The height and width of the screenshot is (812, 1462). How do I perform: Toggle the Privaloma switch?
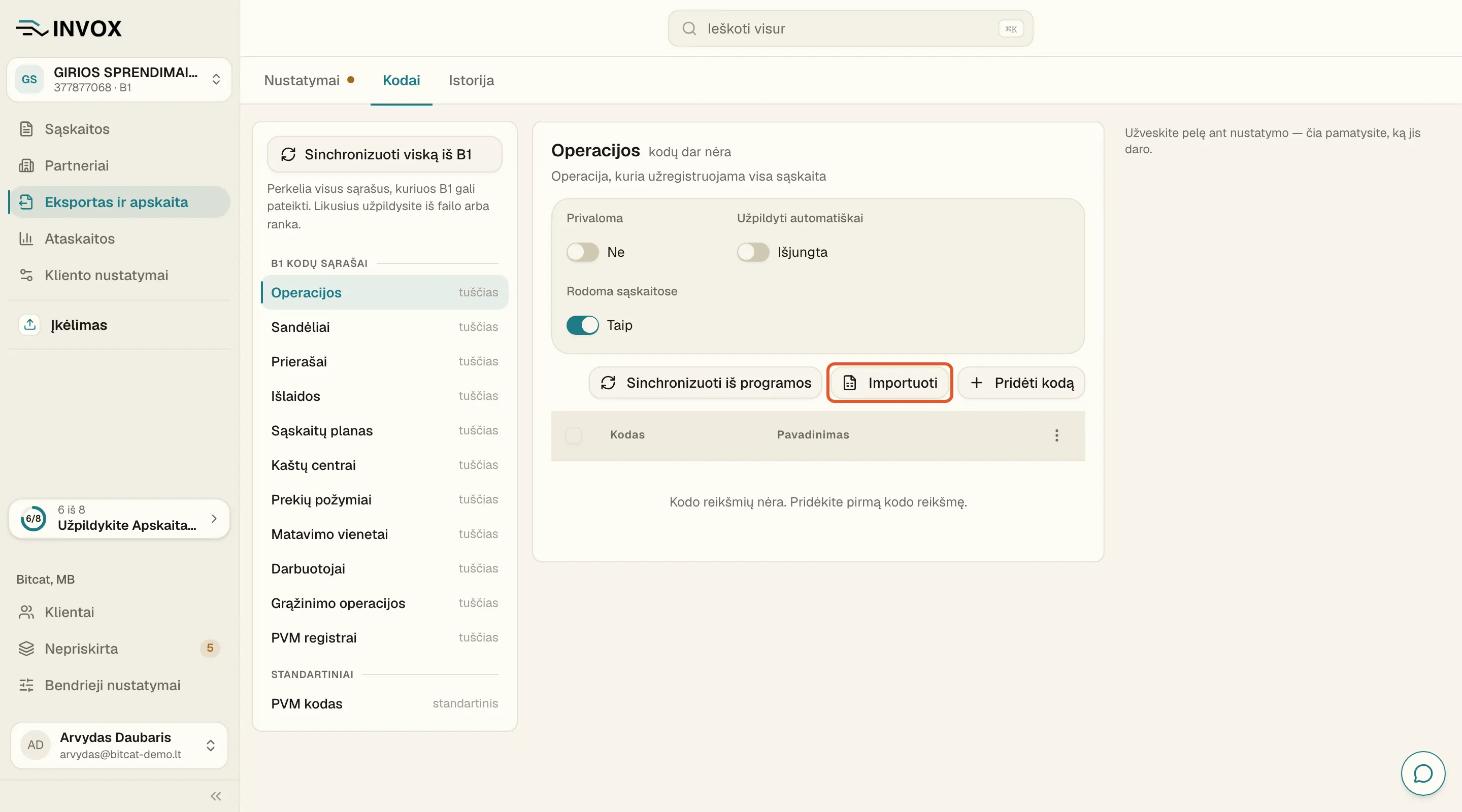(x=582, y=252)
